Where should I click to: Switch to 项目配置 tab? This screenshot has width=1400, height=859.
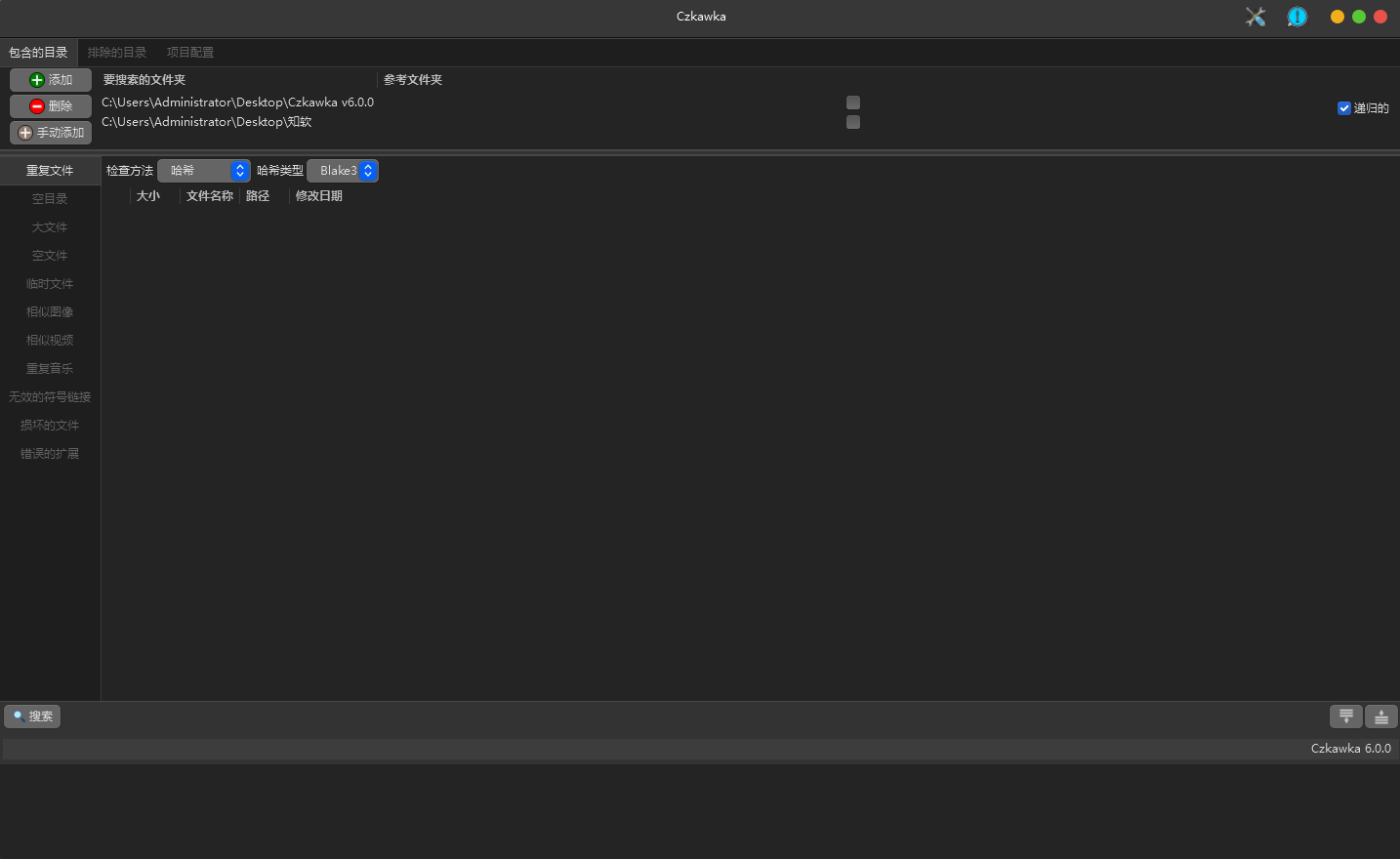tap(190, 53)
